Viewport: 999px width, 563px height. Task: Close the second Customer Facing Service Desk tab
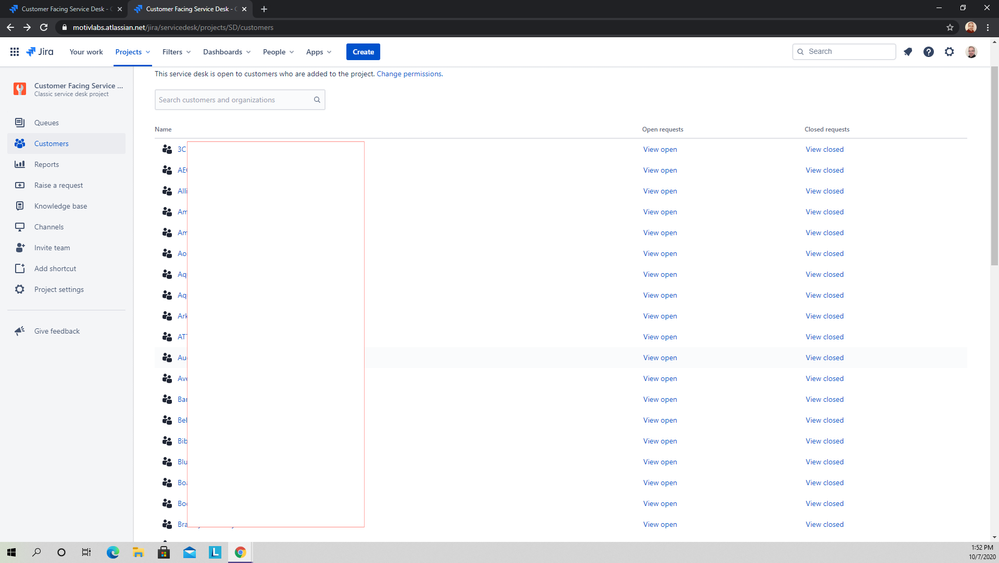(x=244, y=9)
